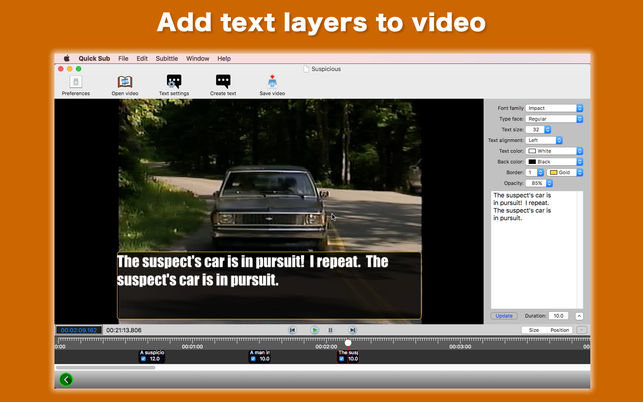Open Text settings from the toolbar
The width and height of the screenshot is (643, 402).
pos(174,84)
